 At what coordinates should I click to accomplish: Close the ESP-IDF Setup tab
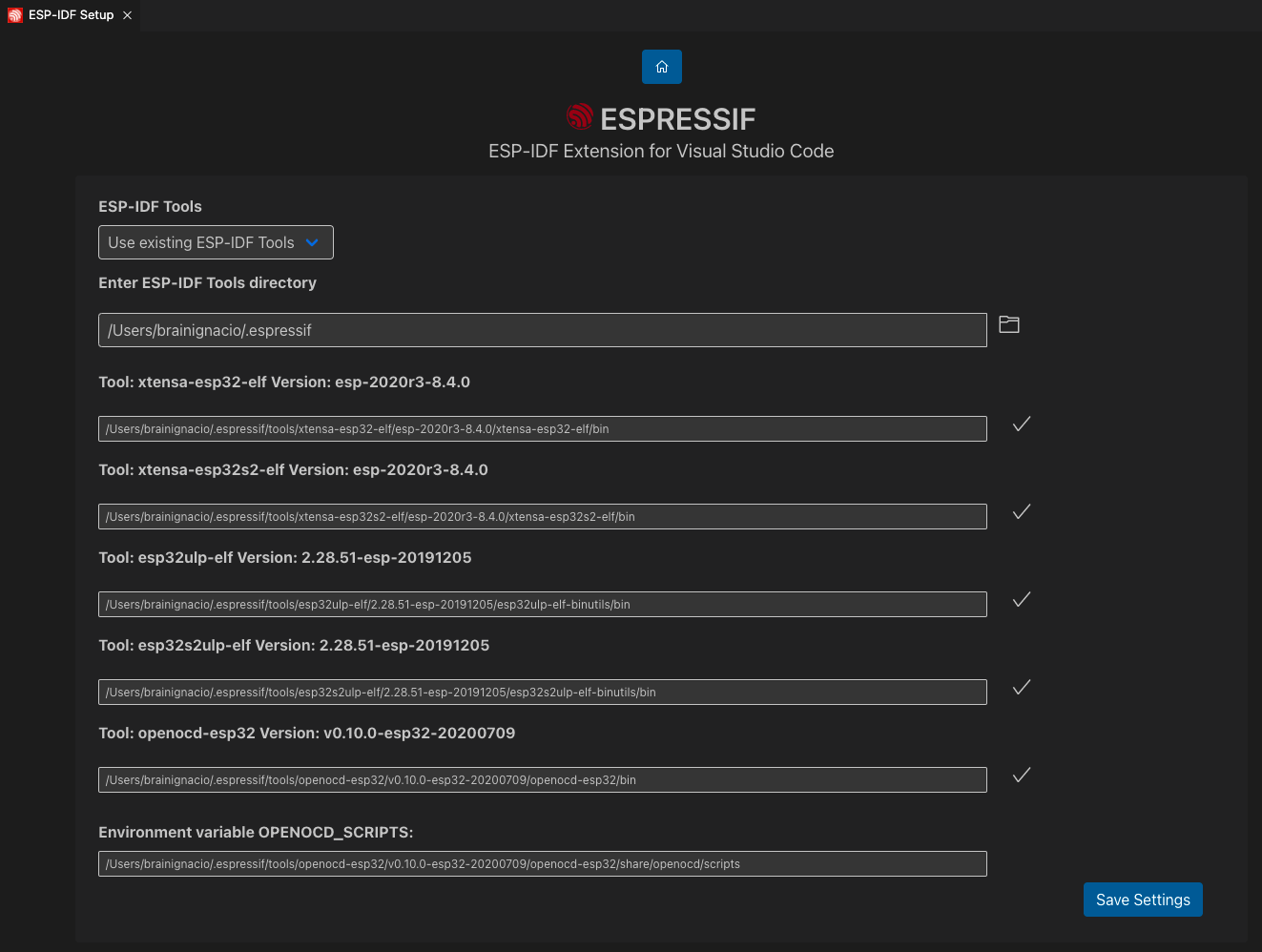click(127, 14)
